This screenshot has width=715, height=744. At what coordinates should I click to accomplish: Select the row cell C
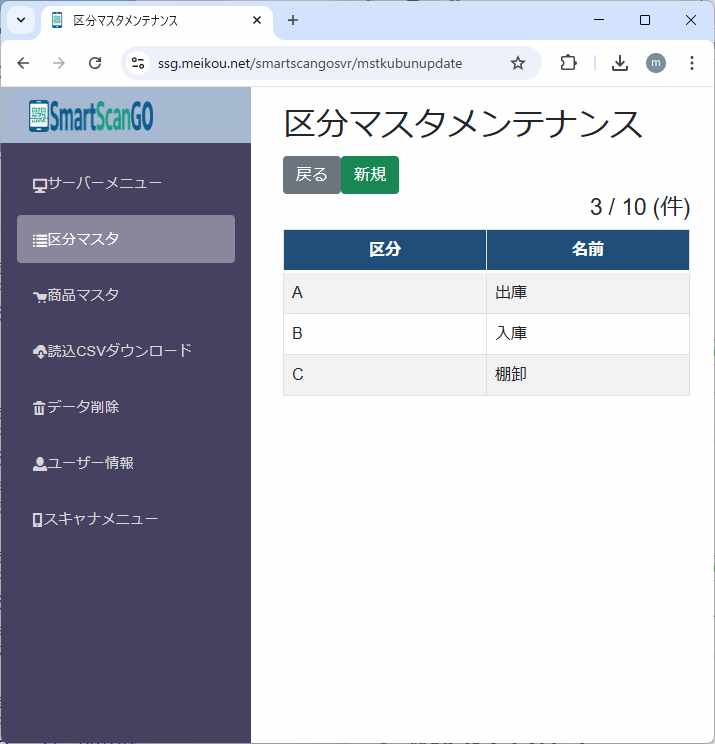(385, 375)
